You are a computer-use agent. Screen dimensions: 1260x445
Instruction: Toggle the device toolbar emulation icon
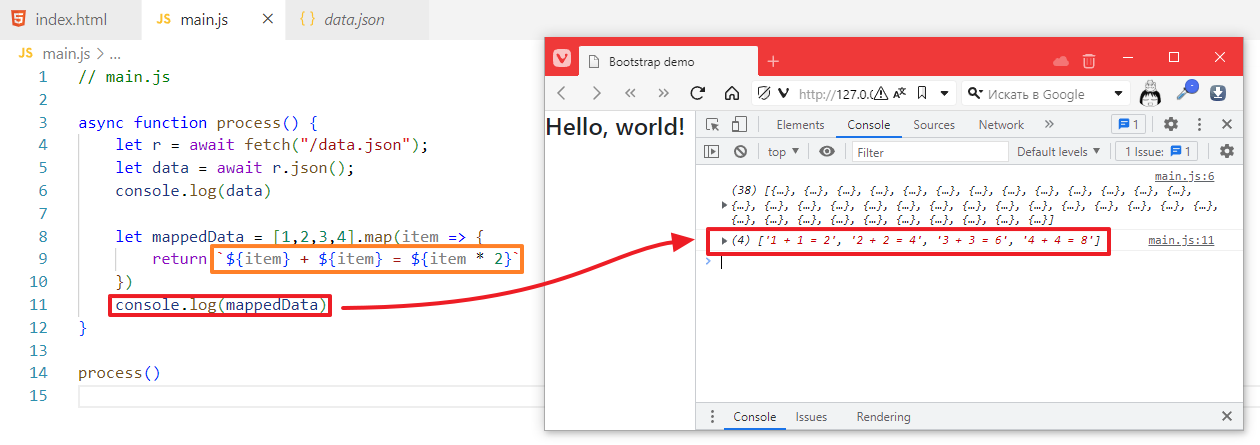click(739, 125)
